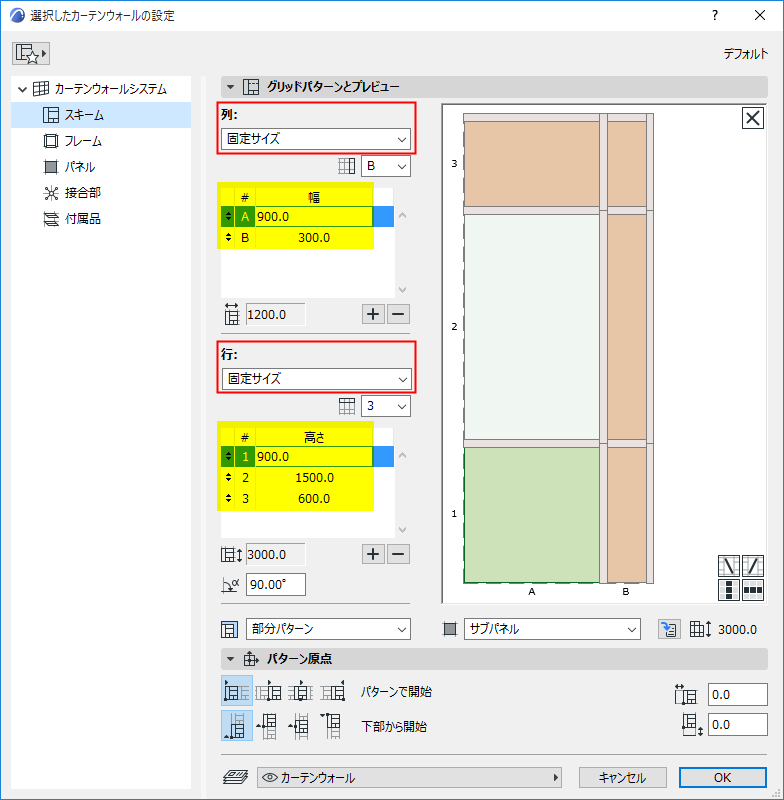
Task: Click the 幅 column header
Action: [x=314, y=197]
